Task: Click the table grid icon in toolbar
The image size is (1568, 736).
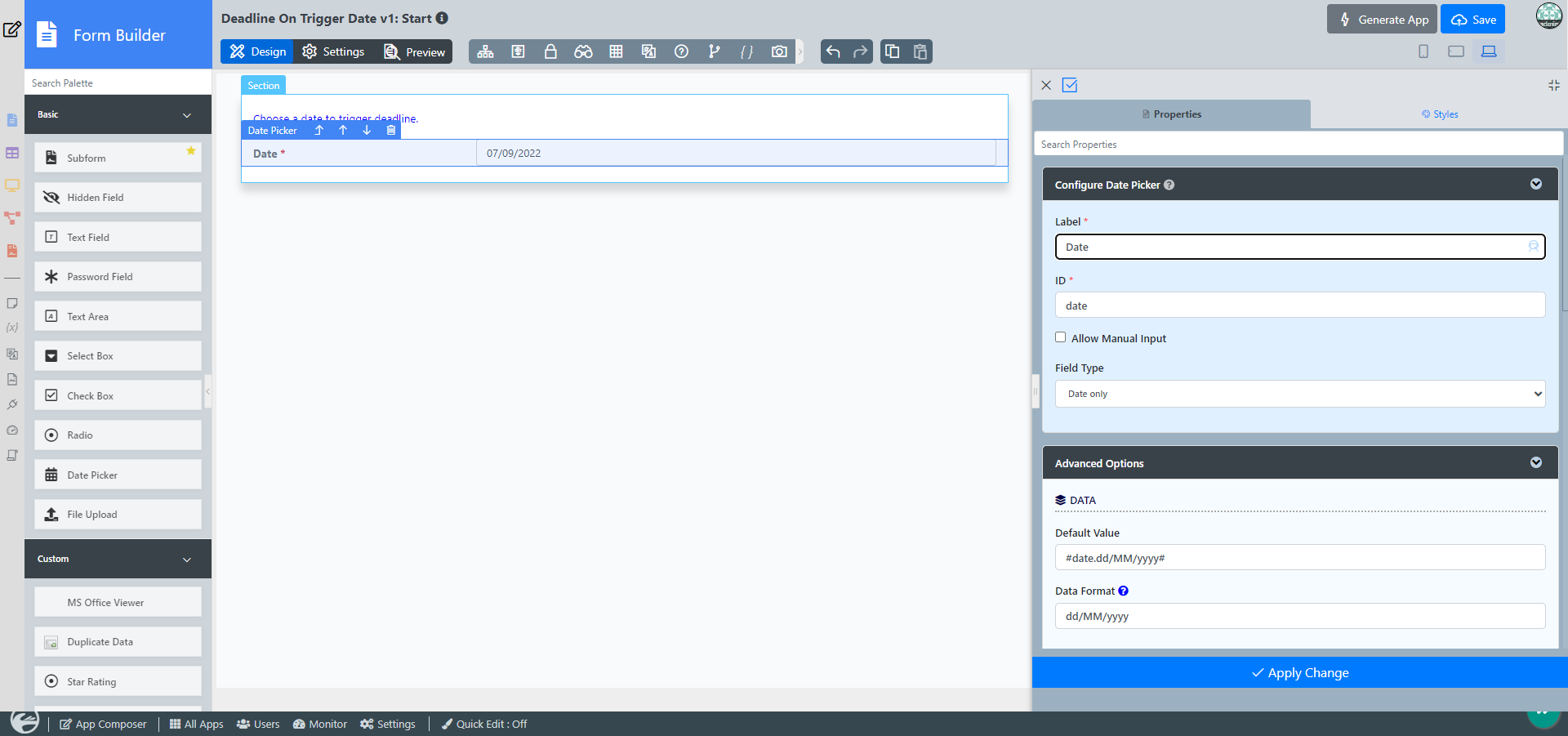Action: point(616,51)
